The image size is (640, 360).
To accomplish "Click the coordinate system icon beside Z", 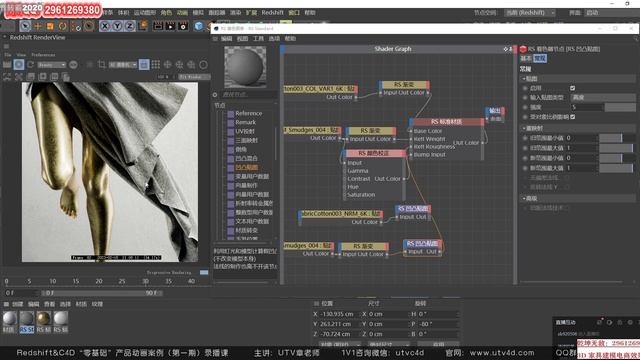I will tap(143, 26).
